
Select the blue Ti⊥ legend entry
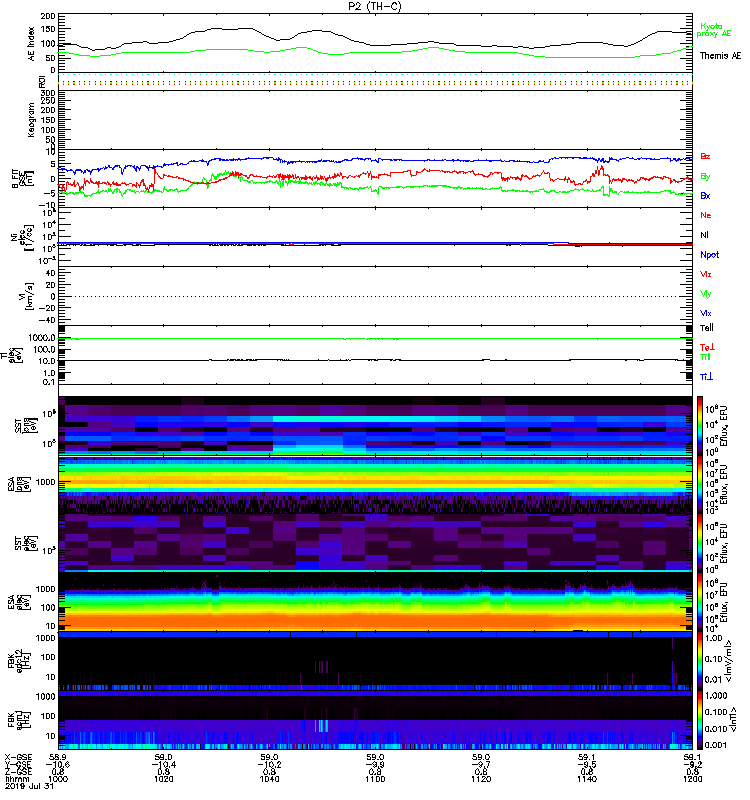coord(706,377)
